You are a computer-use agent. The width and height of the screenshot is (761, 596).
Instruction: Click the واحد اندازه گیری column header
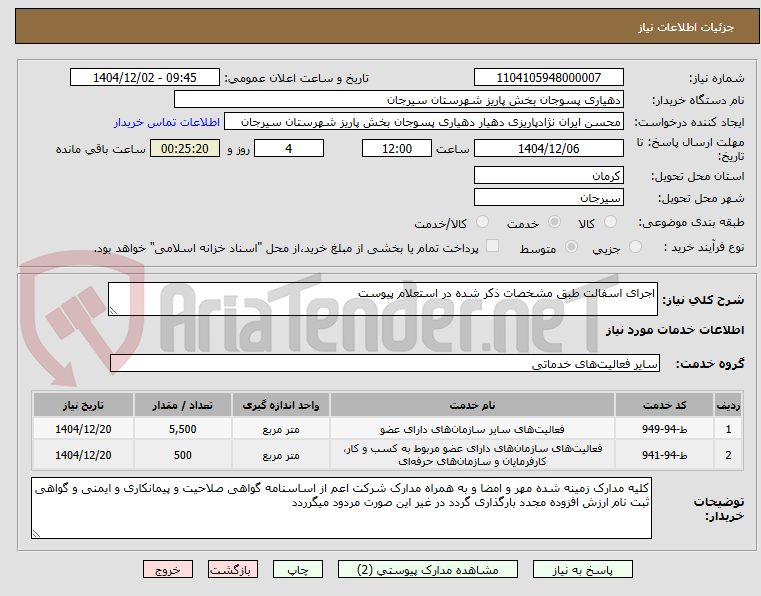pos(281,405)
